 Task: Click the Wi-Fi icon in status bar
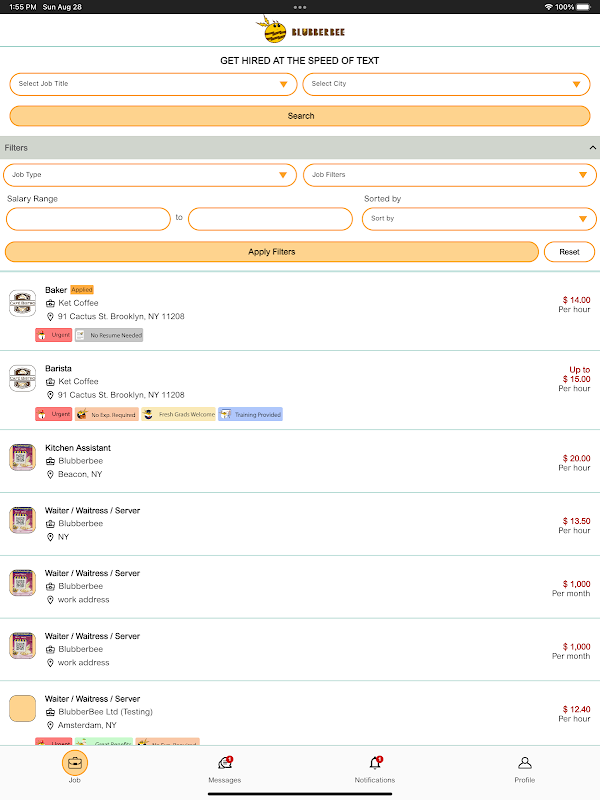point(549,7)
